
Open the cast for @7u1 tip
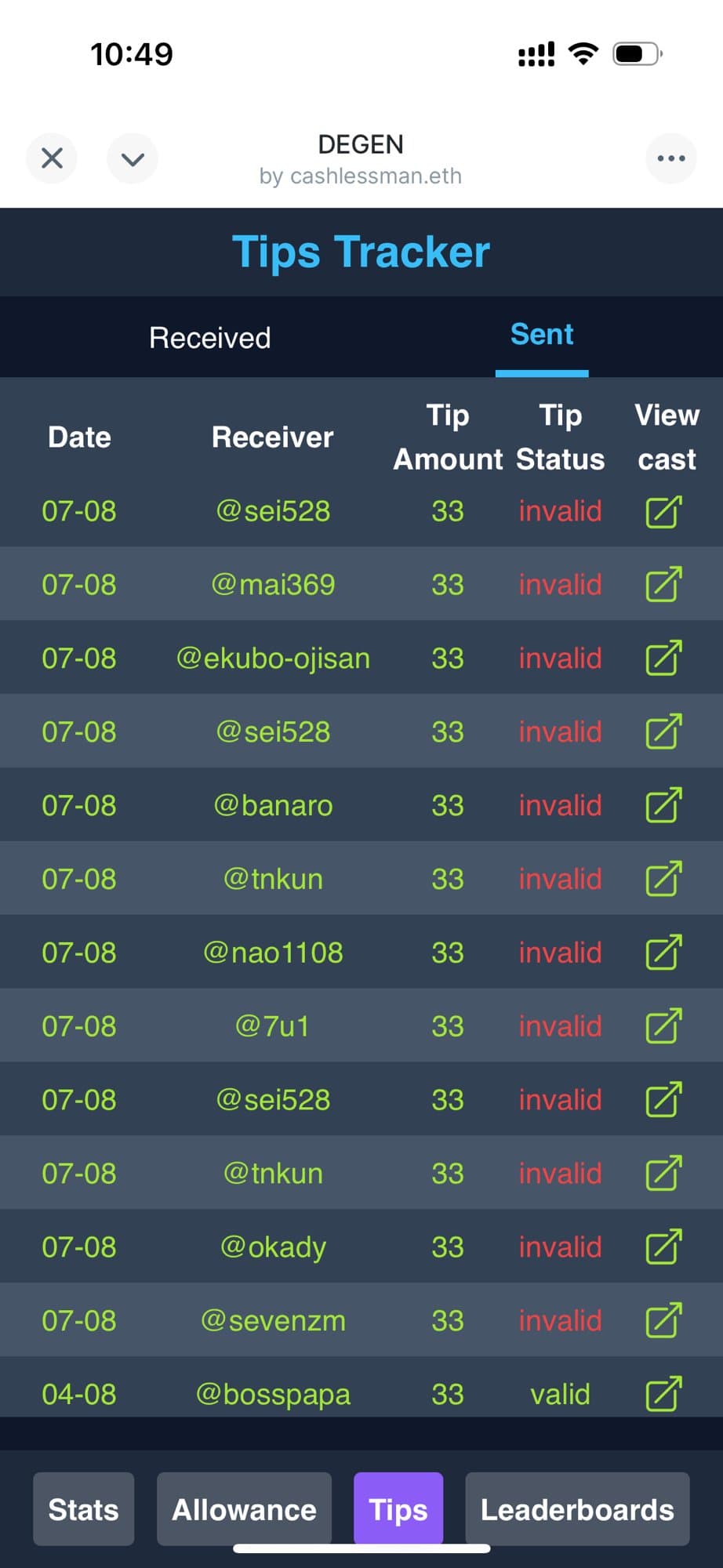coord(663,1026)
